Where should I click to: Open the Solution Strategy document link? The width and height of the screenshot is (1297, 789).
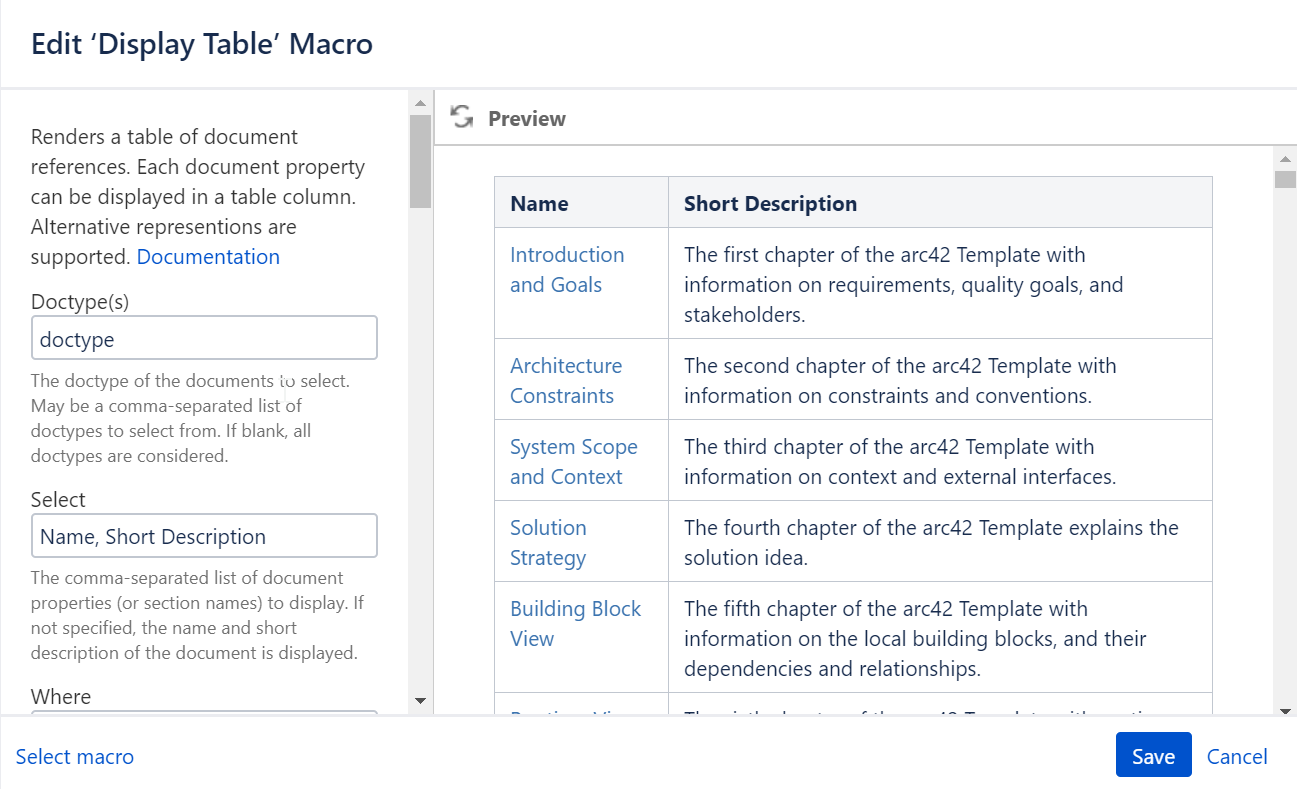click(548, 542)
